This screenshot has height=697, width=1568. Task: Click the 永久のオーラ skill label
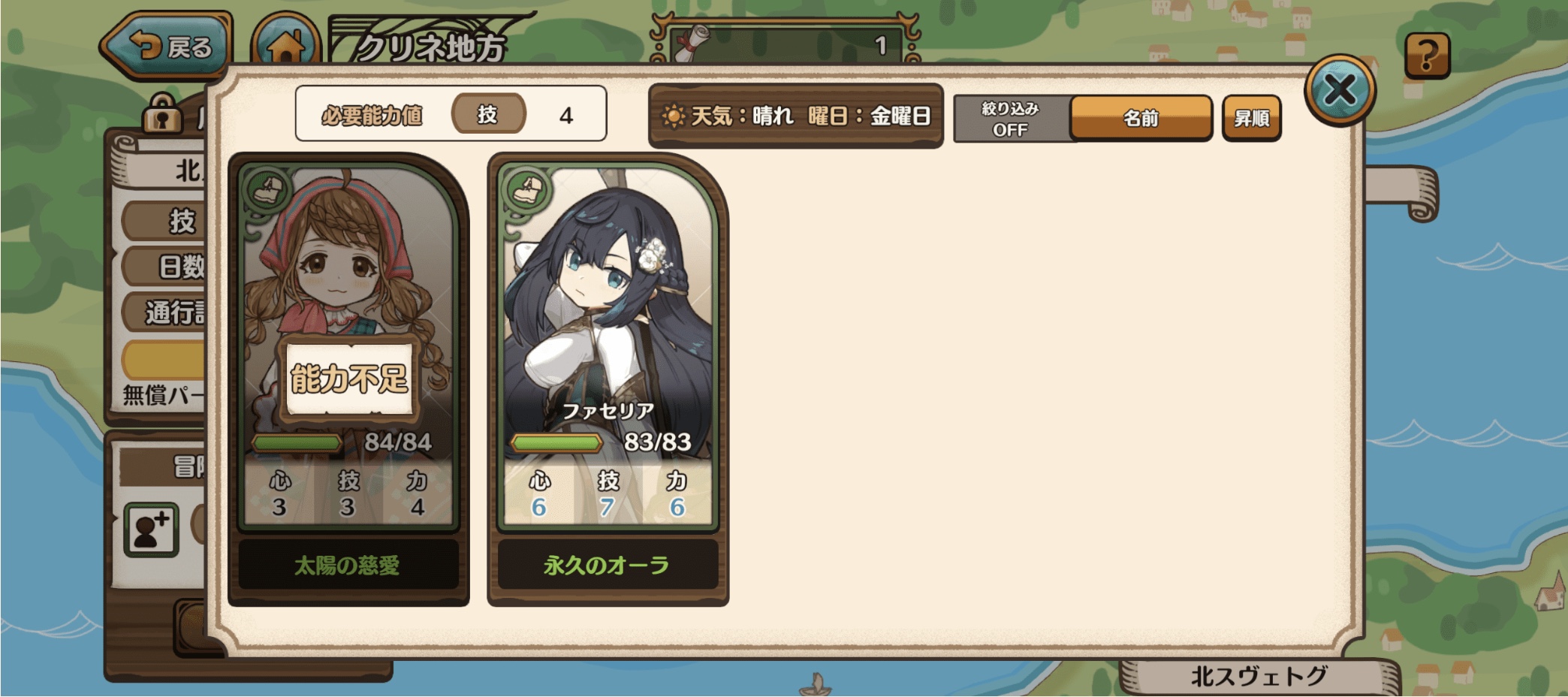pyautogui.click(x=607, y=565)
